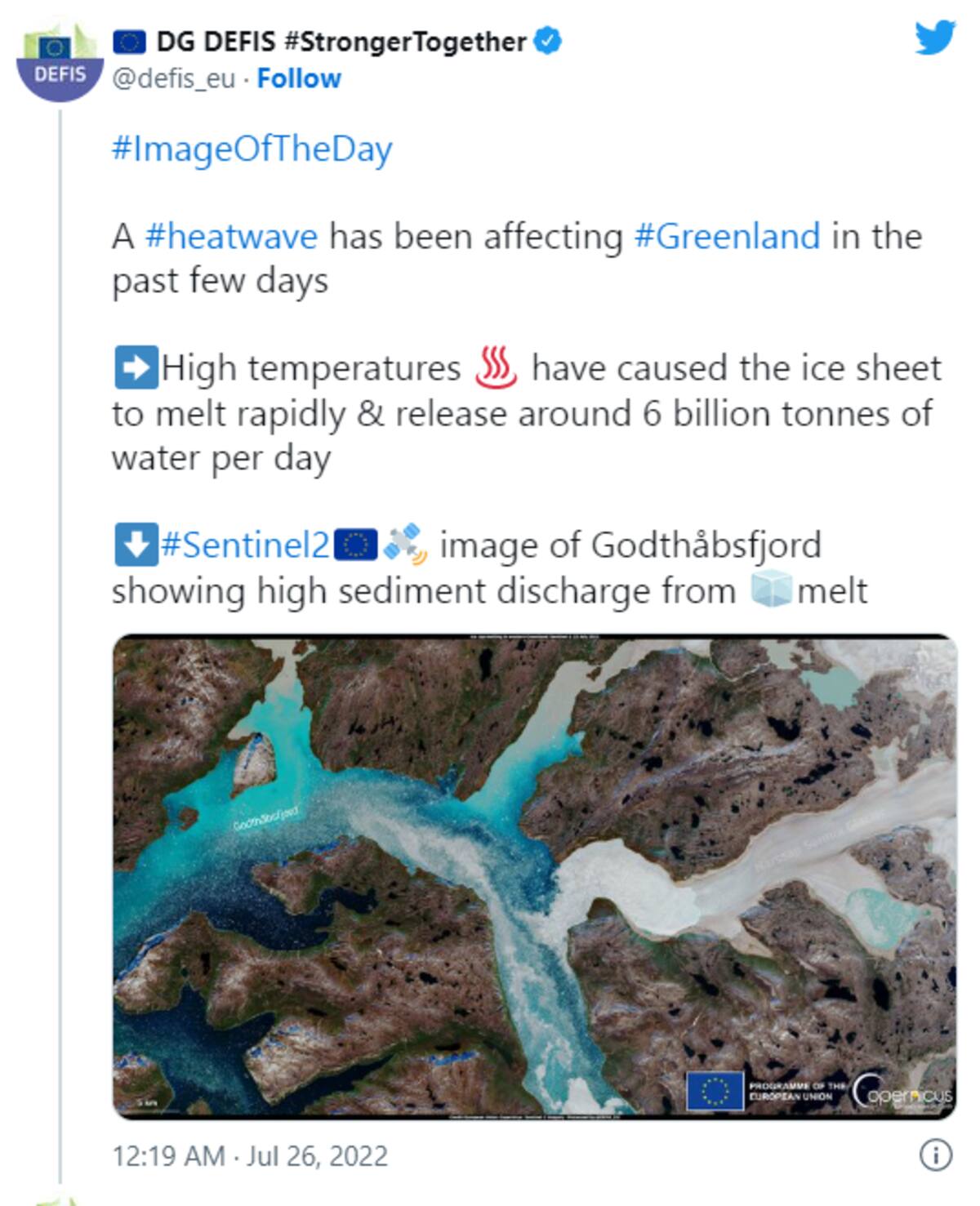Enlarge the Godthåbsfjord satellite image
980x1206 pixels.
click(535, 876)
